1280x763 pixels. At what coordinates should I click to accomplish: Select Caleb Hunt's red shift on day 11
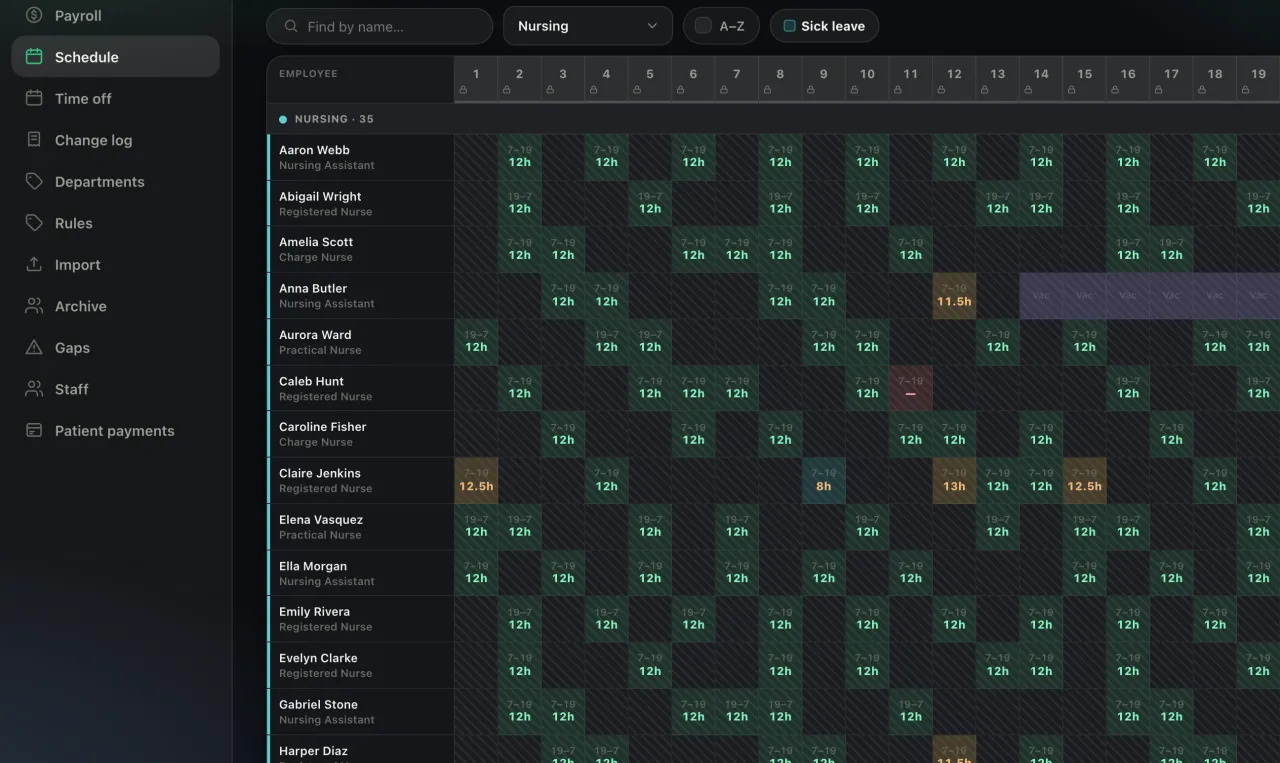[911, 388]
